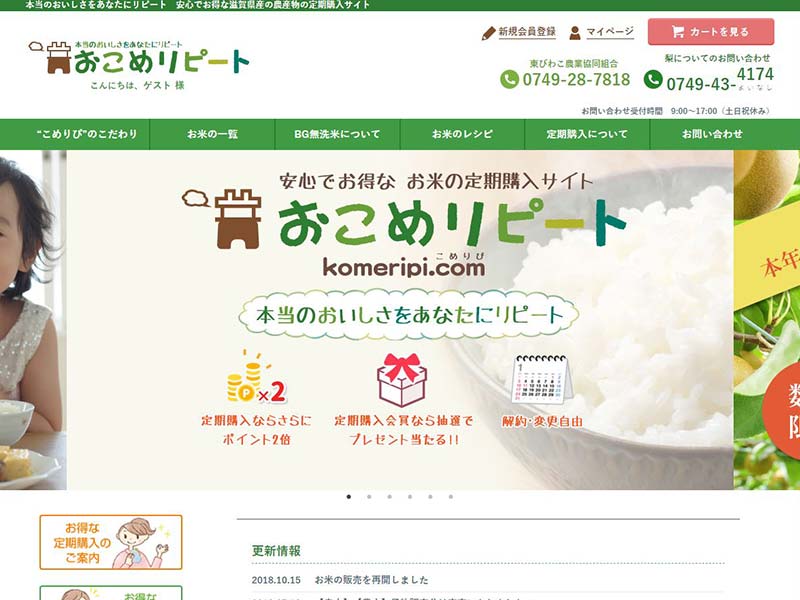Image resolution: width=800 pixels, height=600 pixels.
Task: Click the pencil icon for new member registration
Action: [x=488, y=33]
